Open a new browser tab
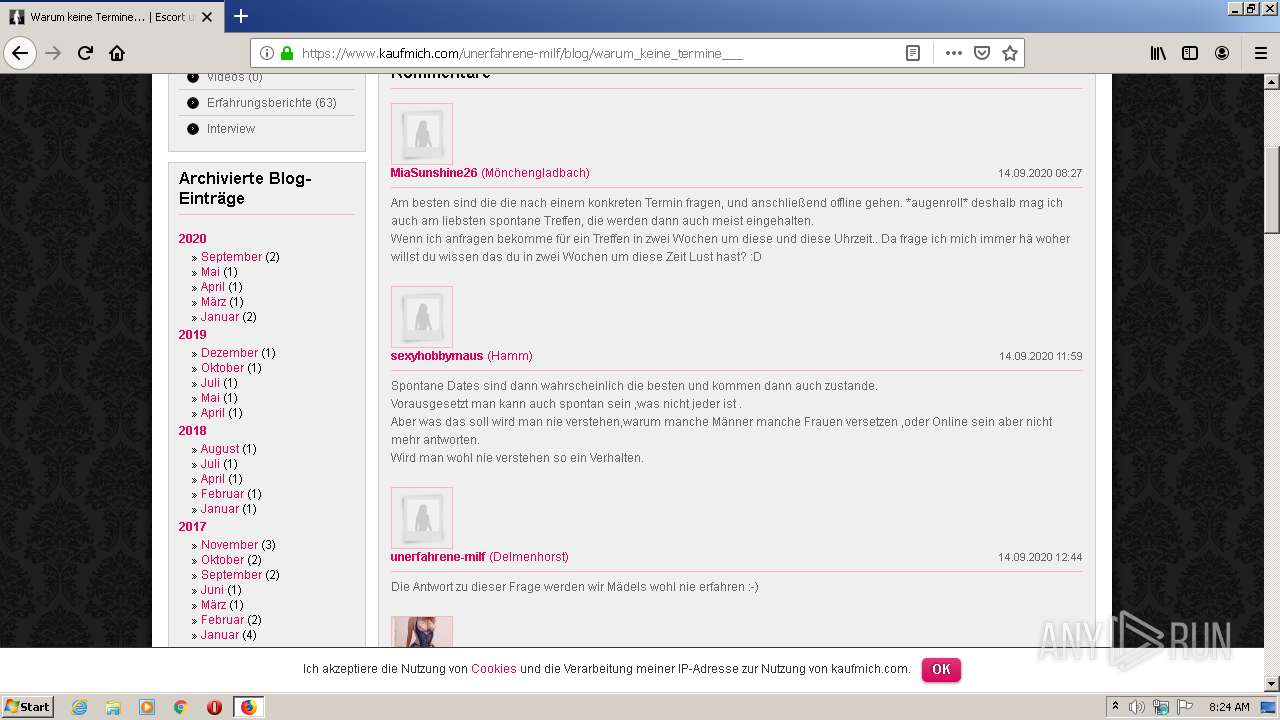This screenshot has width=1280, height=720. click(x=241, y=16)
